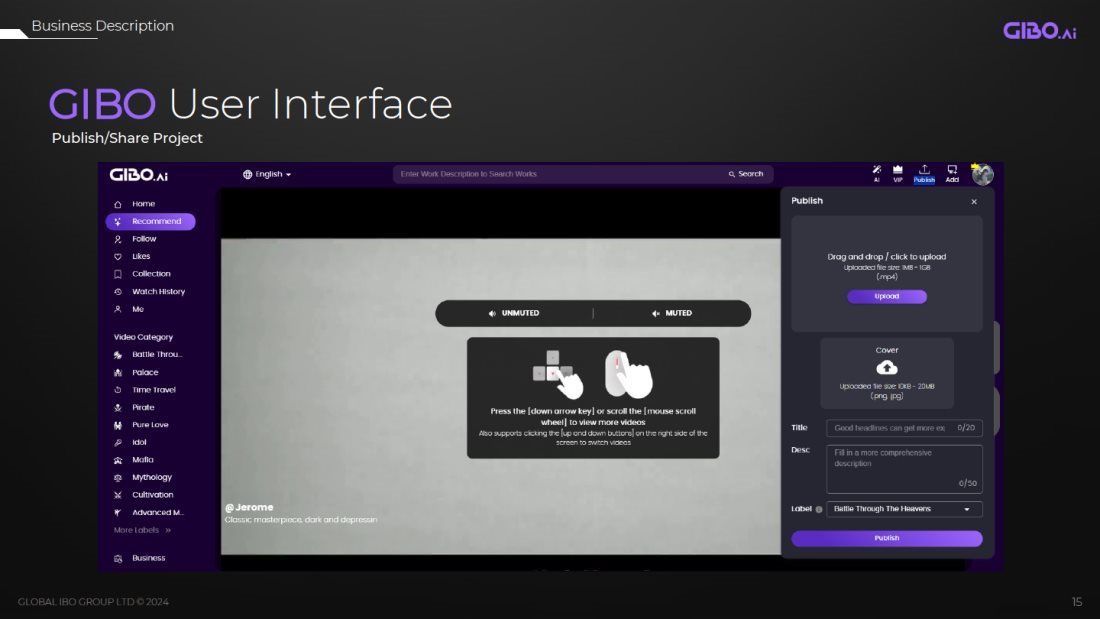
Task: Click the Idol category icon
Action: (x=118, y=443)
